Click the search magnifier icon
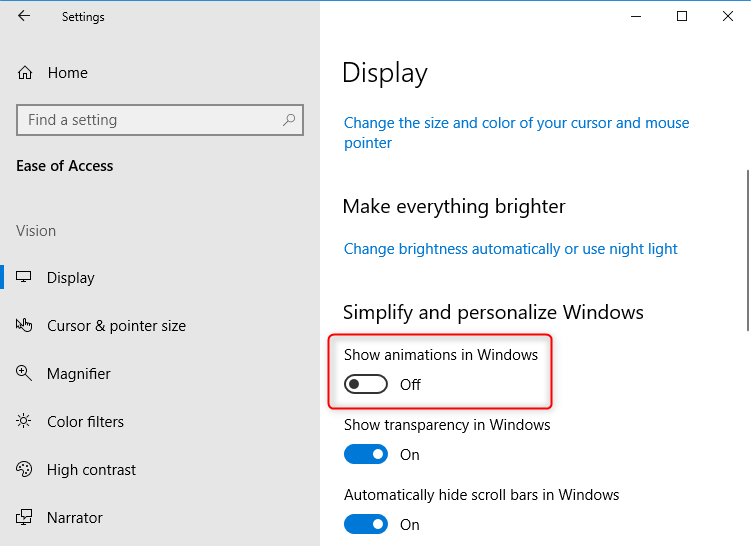The width and height of the screenshot is (751, 546). tap(289, 120)
